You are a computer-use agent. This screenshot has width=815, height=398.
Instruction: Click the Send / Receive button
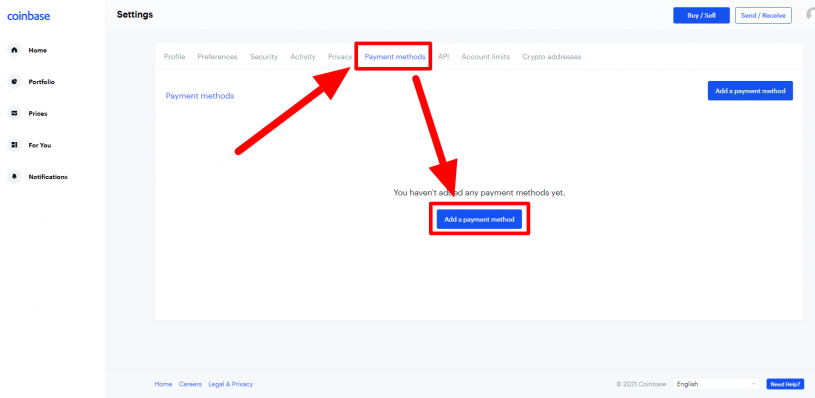[763, 16]
